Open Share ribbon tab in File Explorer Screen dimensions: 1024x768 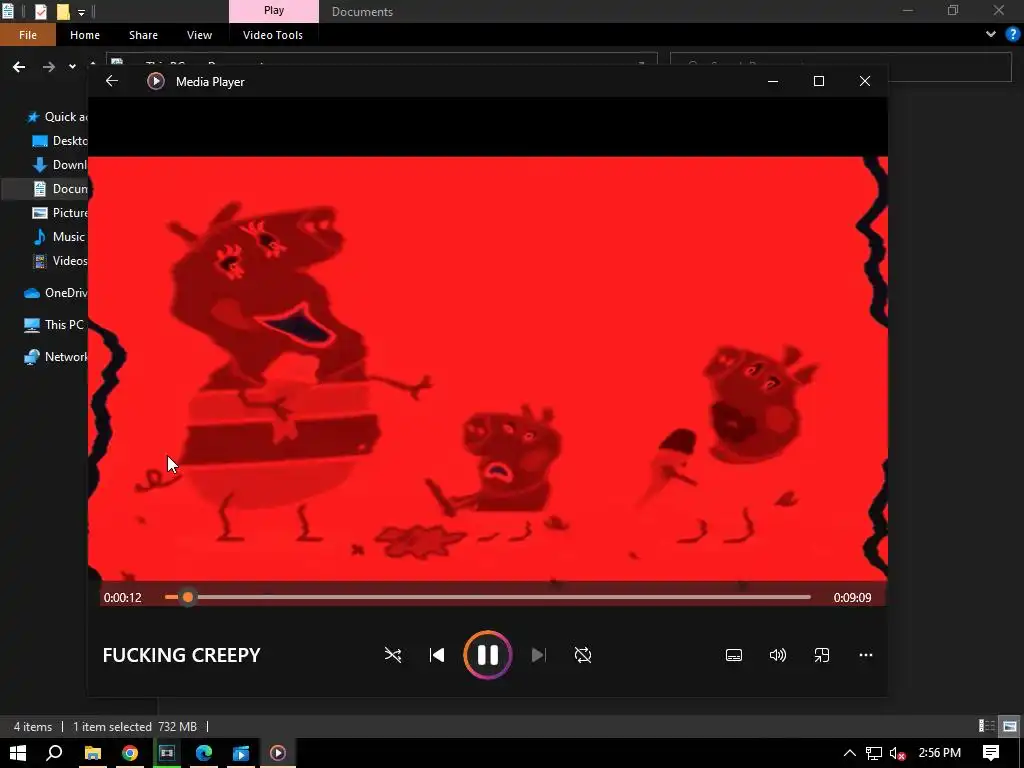click(143, 35)
